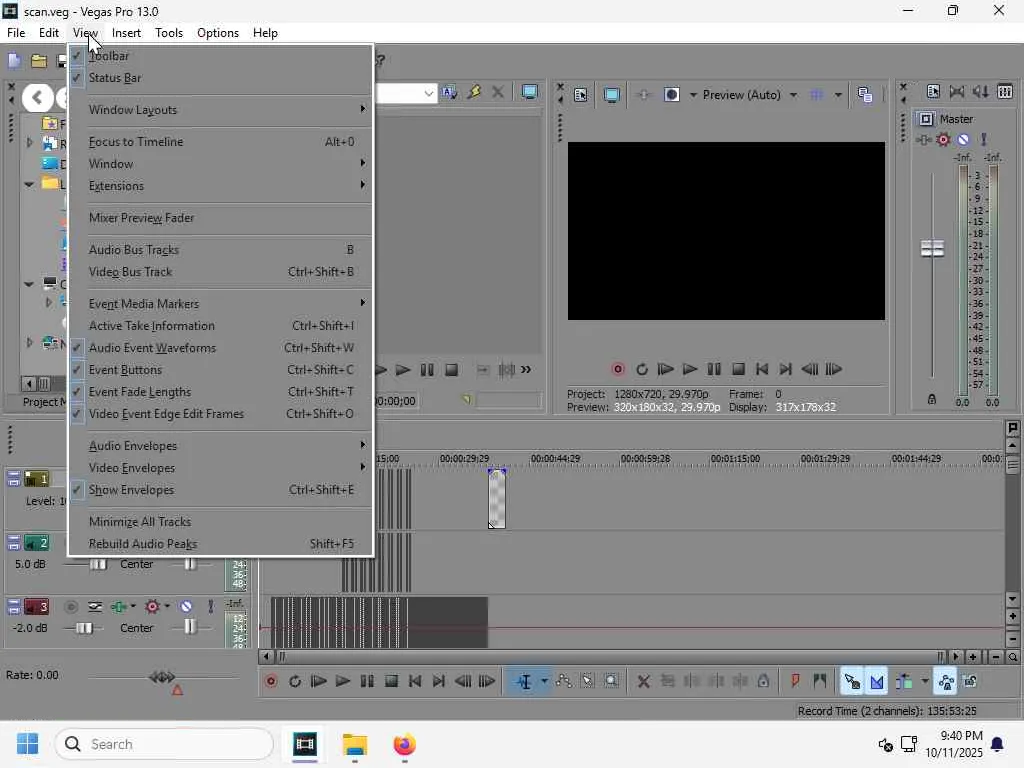The height and width of the screenshot is (768, 1024).
Task: Click the timeline Record button
Action: (x=271, y=682)
